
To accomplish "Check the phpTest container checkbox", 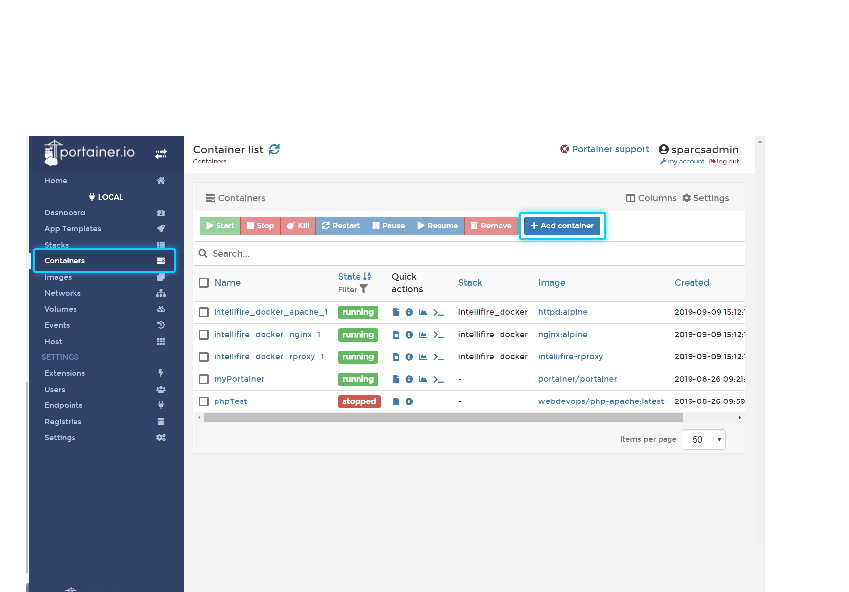I will [x=204, y=401].
